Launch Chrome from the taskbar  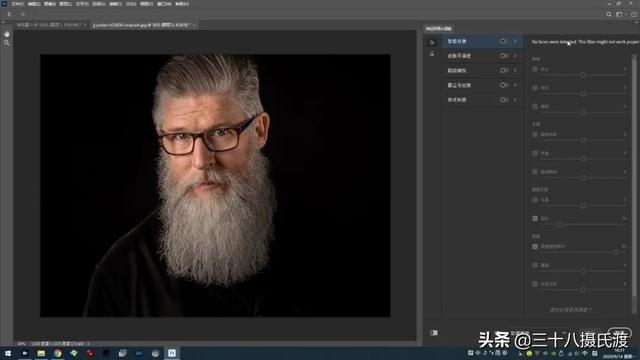(x=58, y=353)
